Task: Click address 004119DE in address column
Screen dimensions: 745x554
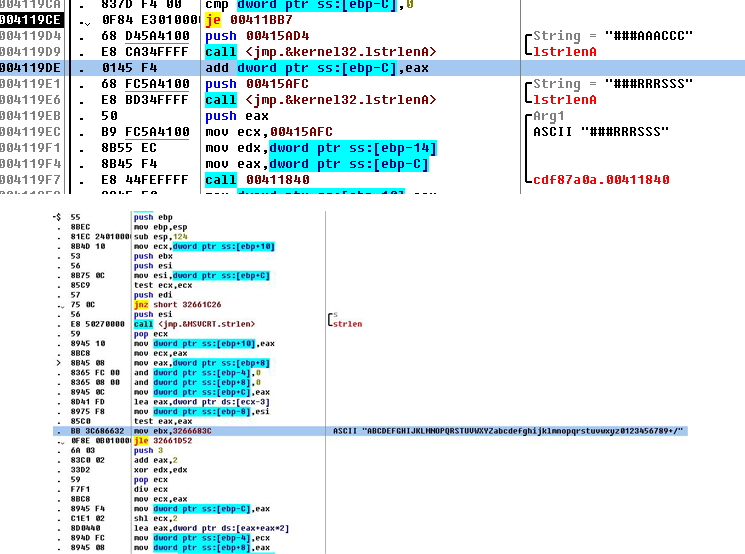Action: click(32, 68)
